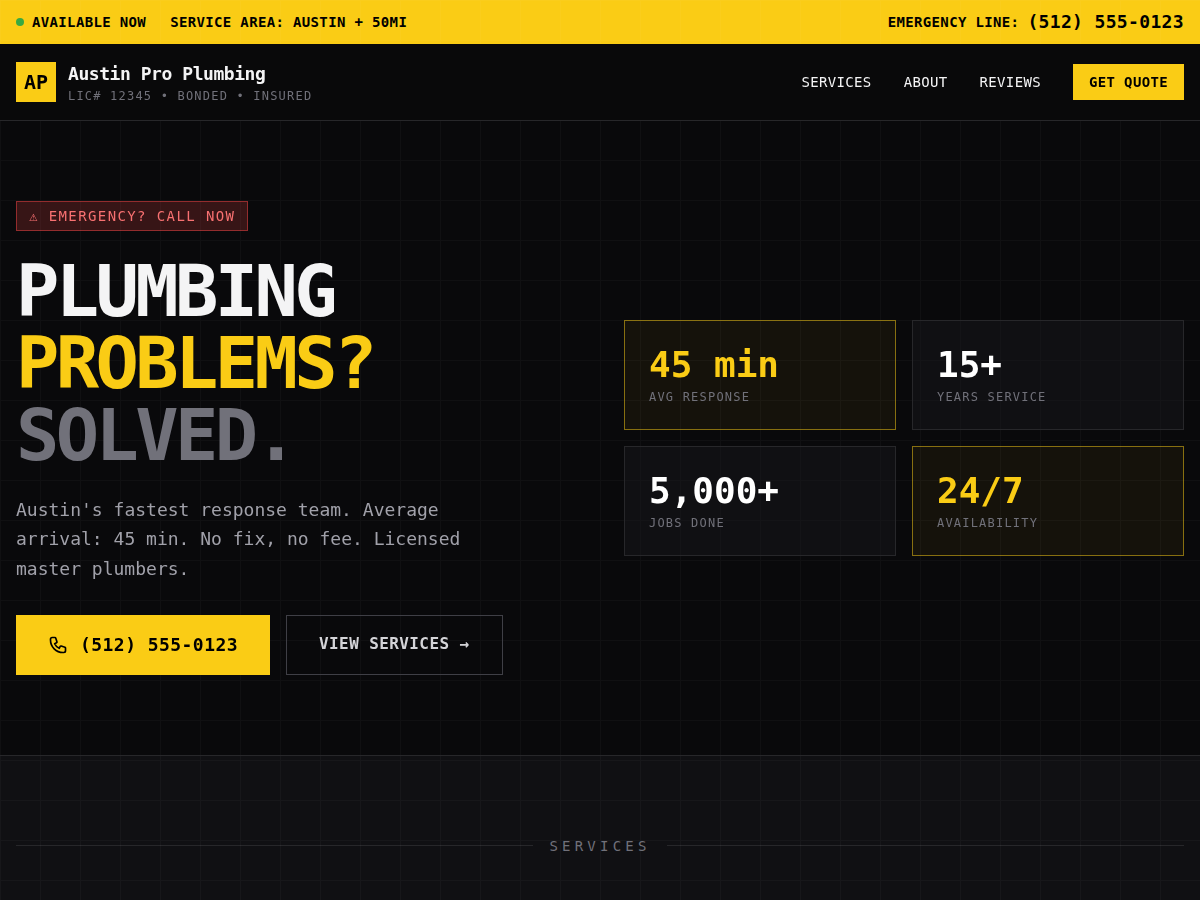Click View Services arrow button

394,645
